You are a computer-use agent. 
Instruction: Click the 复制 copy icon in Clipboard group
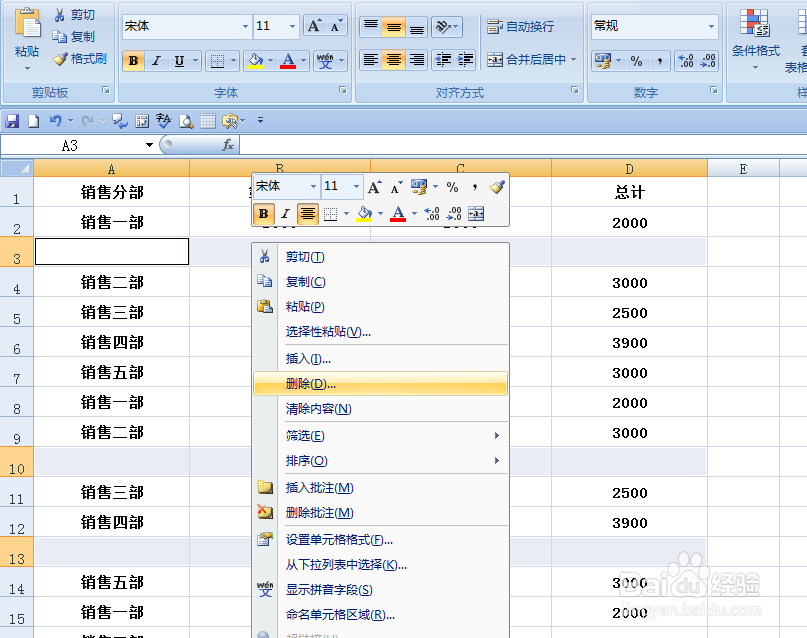pos(60,37)
